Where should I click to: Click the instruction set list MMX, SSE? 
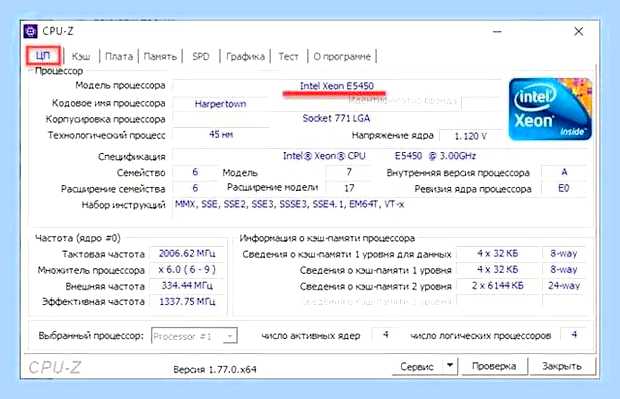coord(289,204)
